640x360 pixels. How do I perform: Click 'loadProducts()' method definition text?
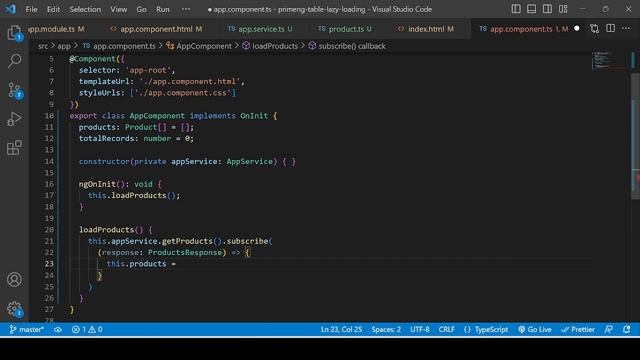(x=111, y=229)
